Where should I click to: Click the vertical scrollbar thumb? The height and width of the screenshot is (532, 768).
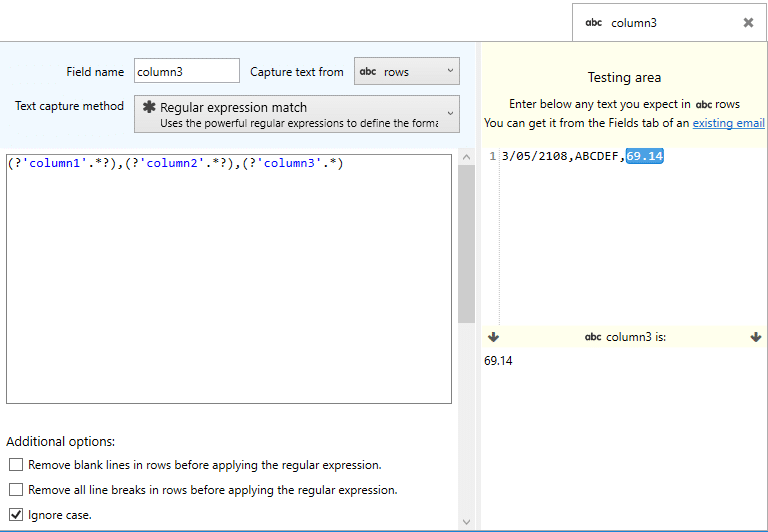[x=466, y=244]
